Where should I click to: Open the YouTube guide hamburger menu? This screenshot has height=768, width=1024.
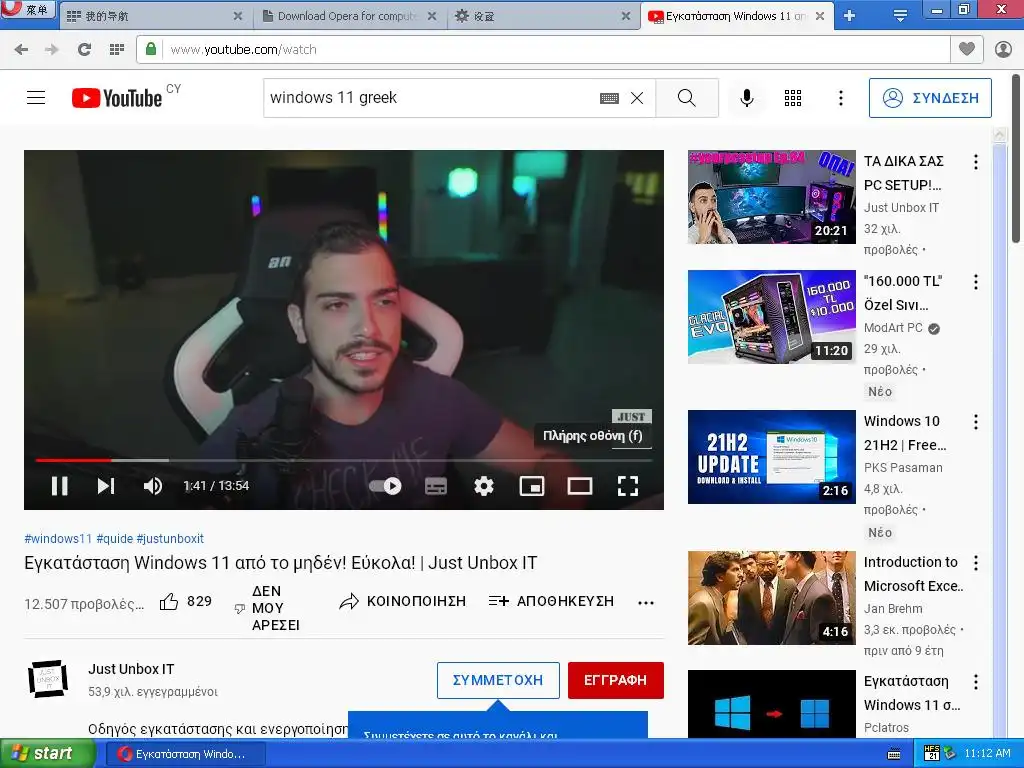pos(36,98)
